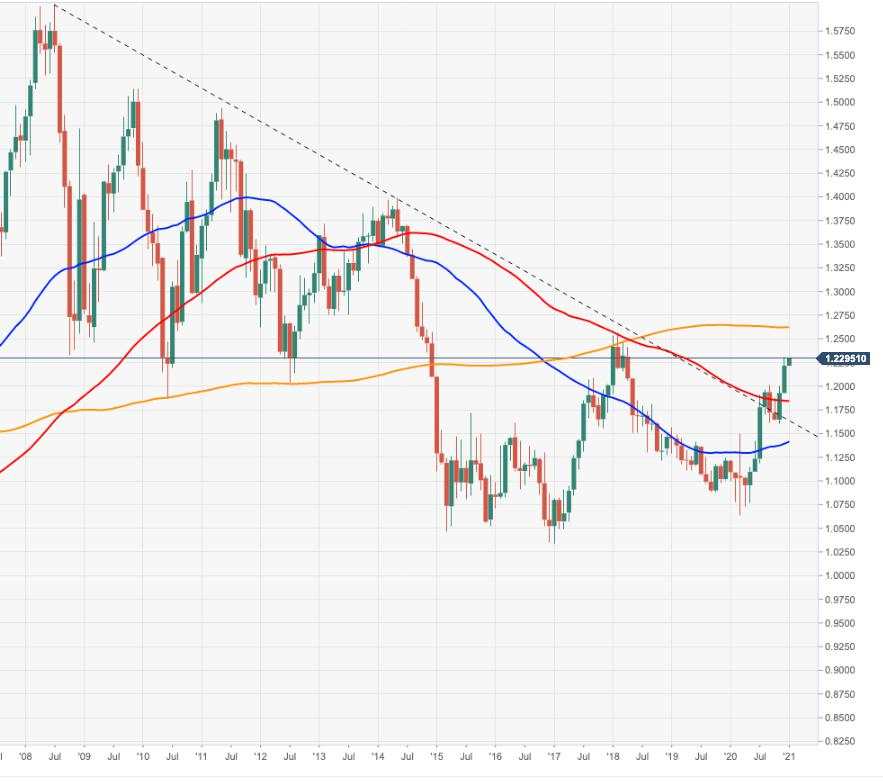This screenshot has width=883, height=781.
Task: Click the 1.3000 price axis label
Action: [840, 292]
